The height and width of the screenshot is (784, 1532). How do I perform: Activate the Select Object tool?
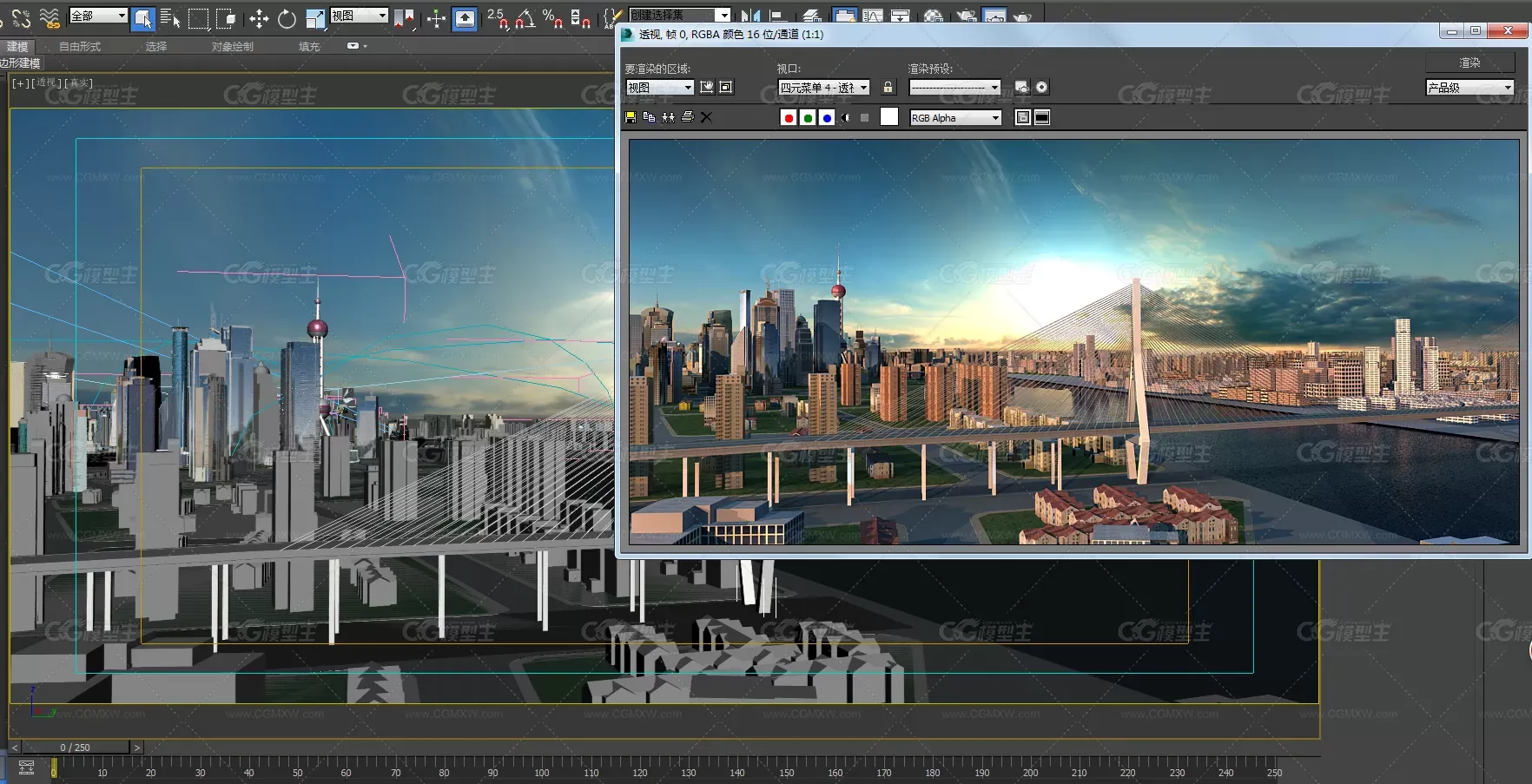pos(143,18)
